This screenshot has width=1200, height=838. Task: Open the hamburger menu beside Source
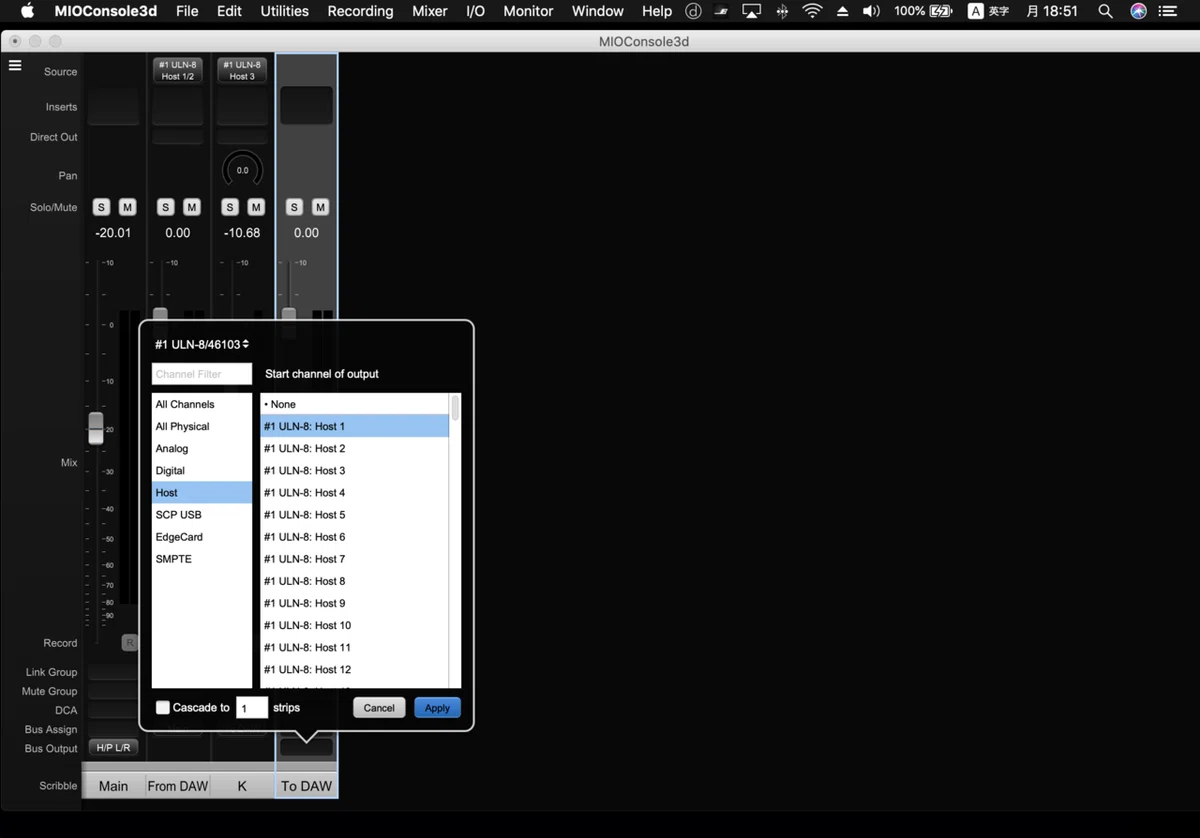click(15, 65)
